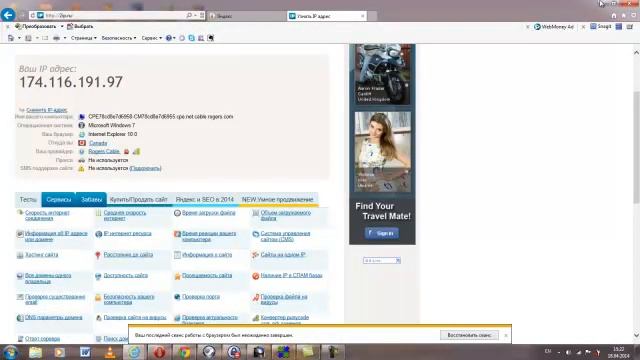The image size is (640, 360).
Task: Open 'Информация о сайте' link
Action: pyautogui.click(x=207, y=255)
